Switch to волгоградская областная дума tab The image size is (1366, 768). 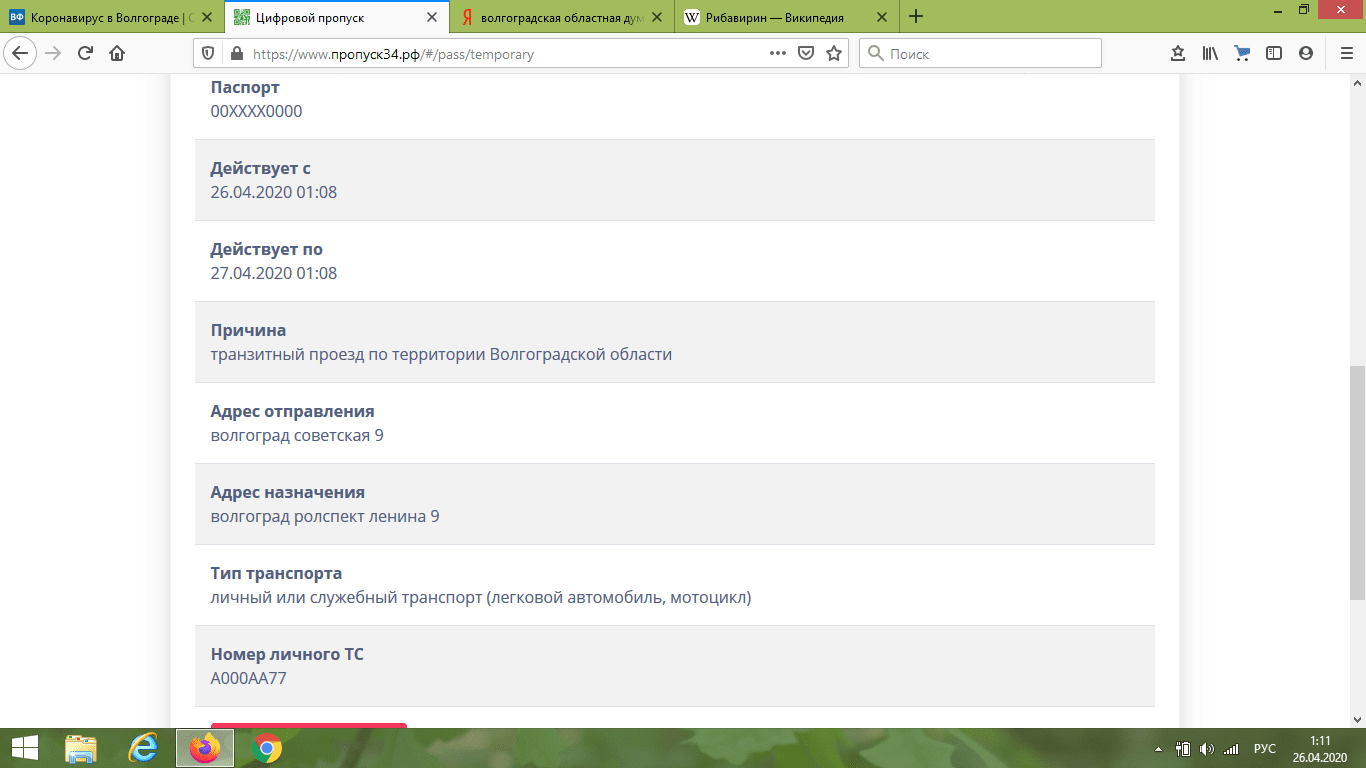(562, 18)
